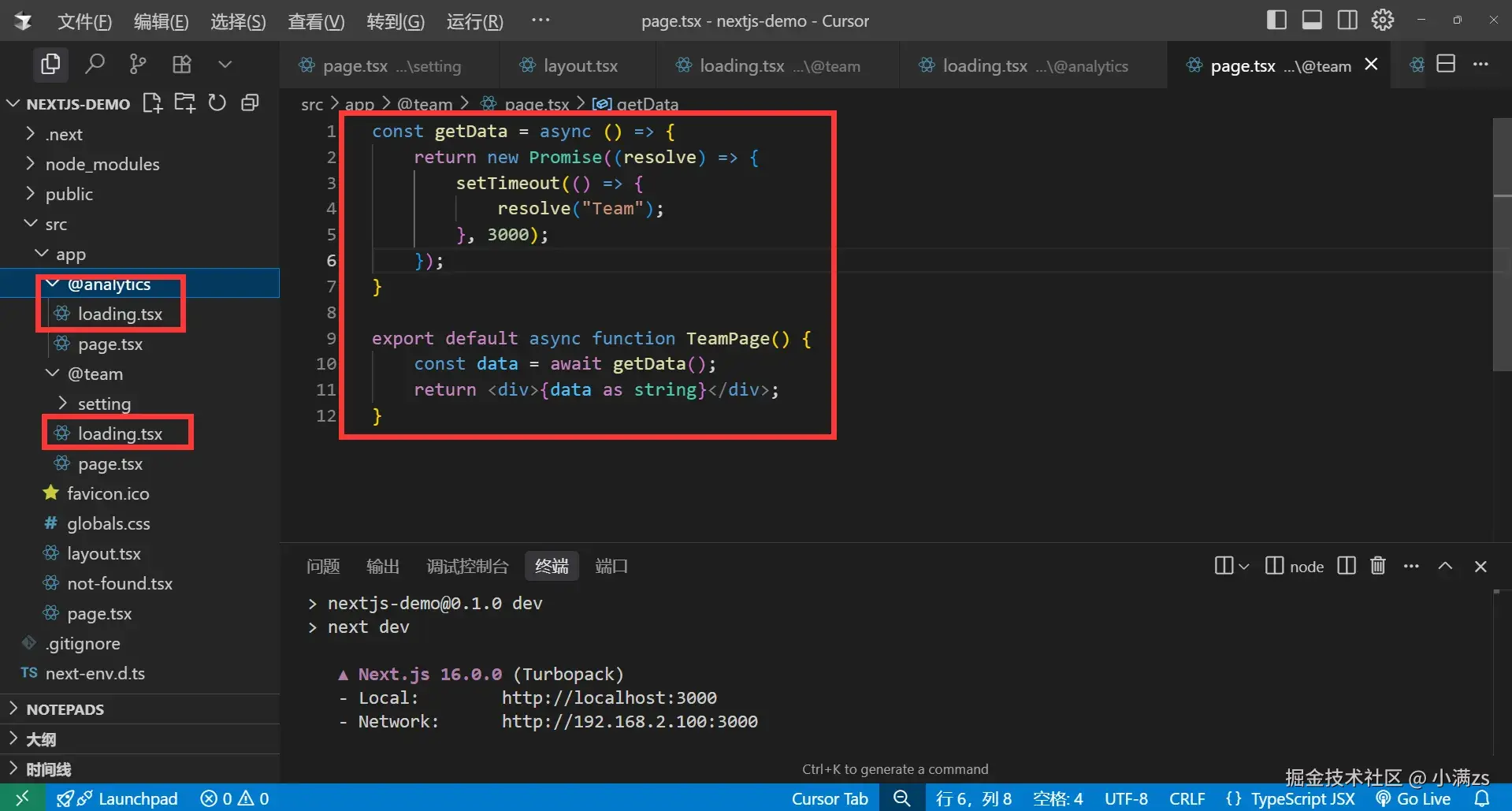Create a new file in NEXTJS-DEMO
The image size is (1512, 811).
point(152,103)
